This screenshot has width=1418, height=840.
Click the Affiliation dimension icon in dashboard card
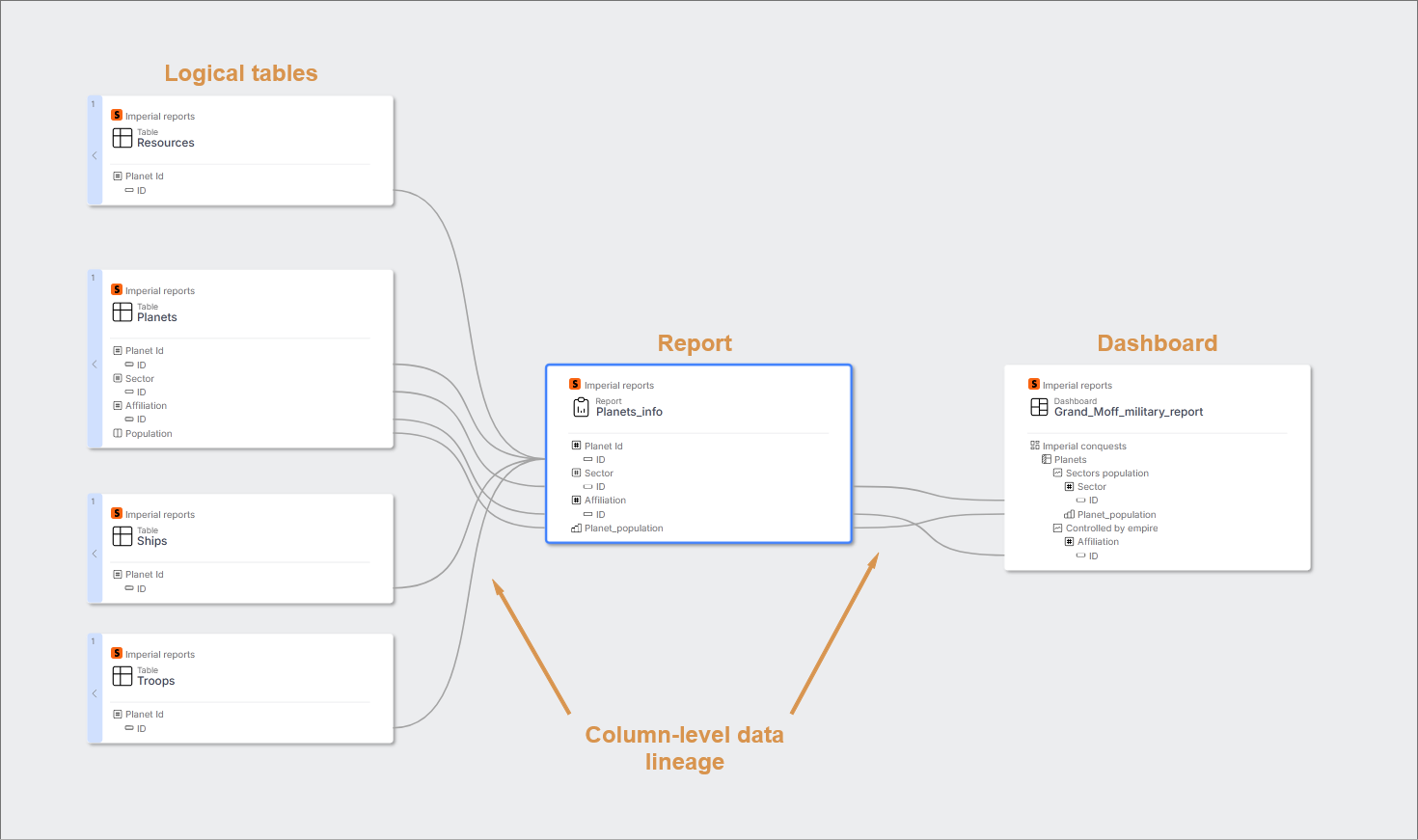click(1069, 541)
